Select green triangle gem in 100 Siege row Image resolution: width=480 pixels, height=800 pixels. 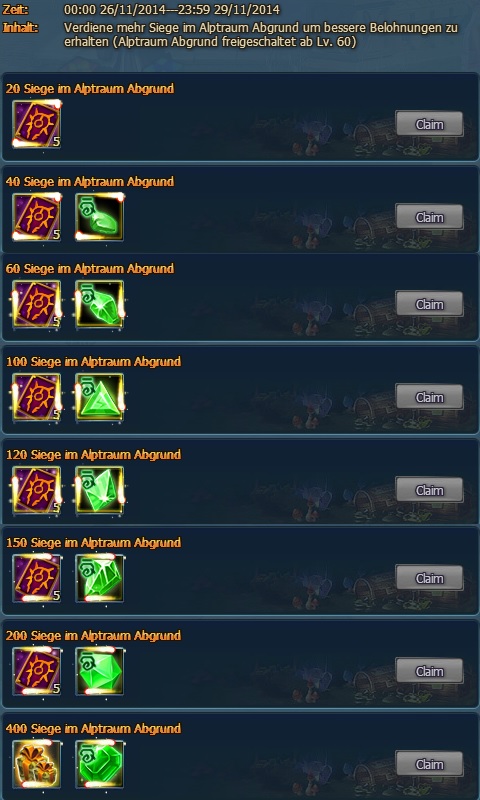click(x=99, y=397)
